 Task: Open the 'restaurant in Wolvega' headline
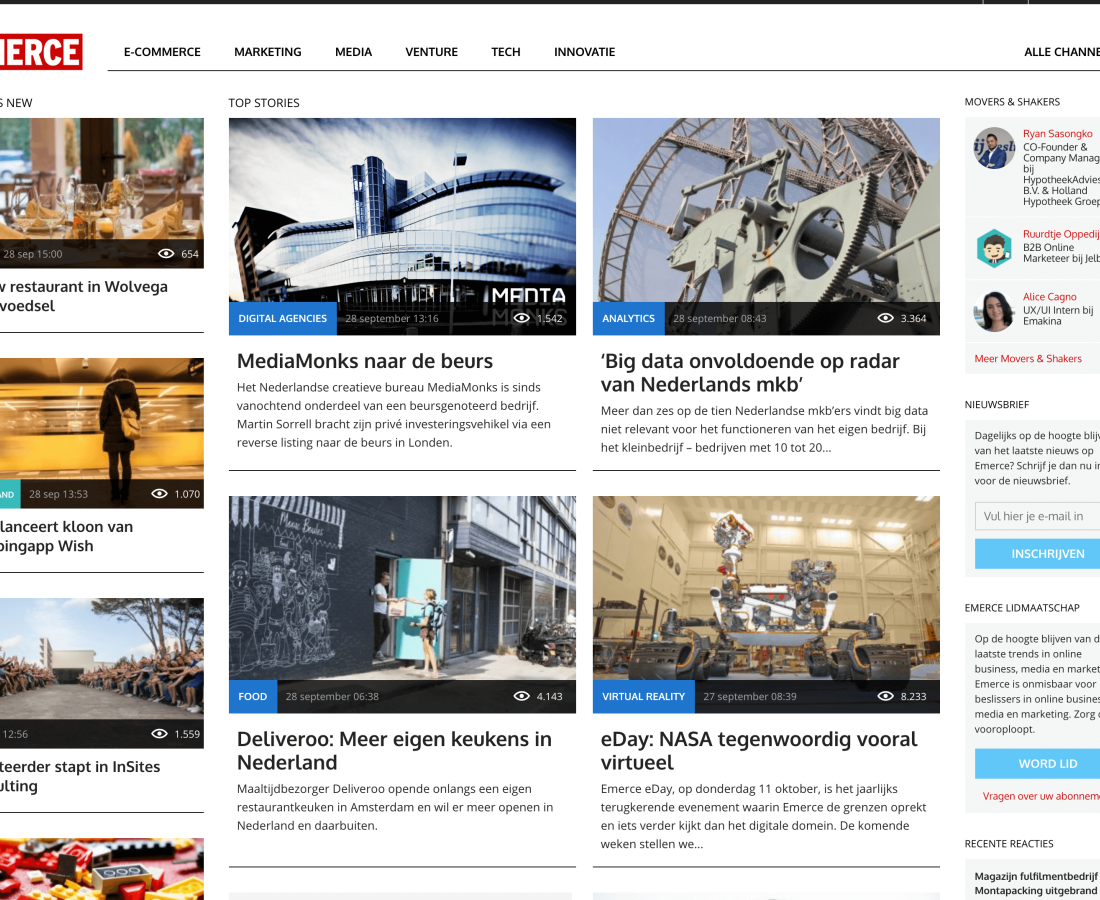pyautogui.click(x=84, y=296)
